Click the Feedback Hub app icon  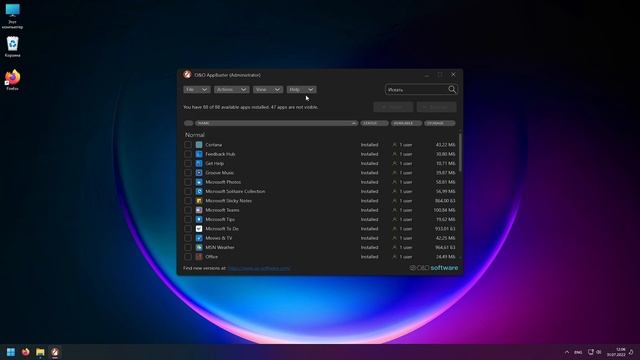(x=199, y=154)
